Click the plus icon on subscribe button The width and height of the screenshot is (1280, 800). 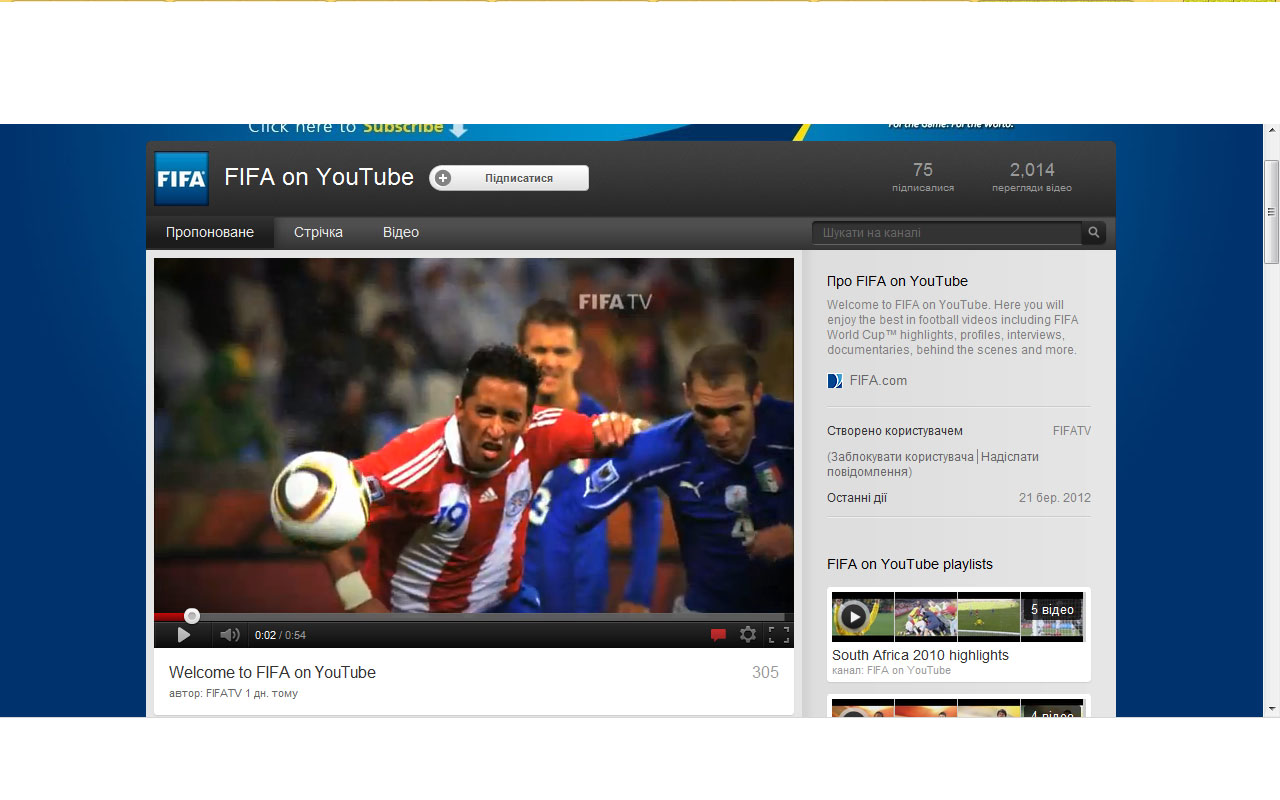(443, 178)
